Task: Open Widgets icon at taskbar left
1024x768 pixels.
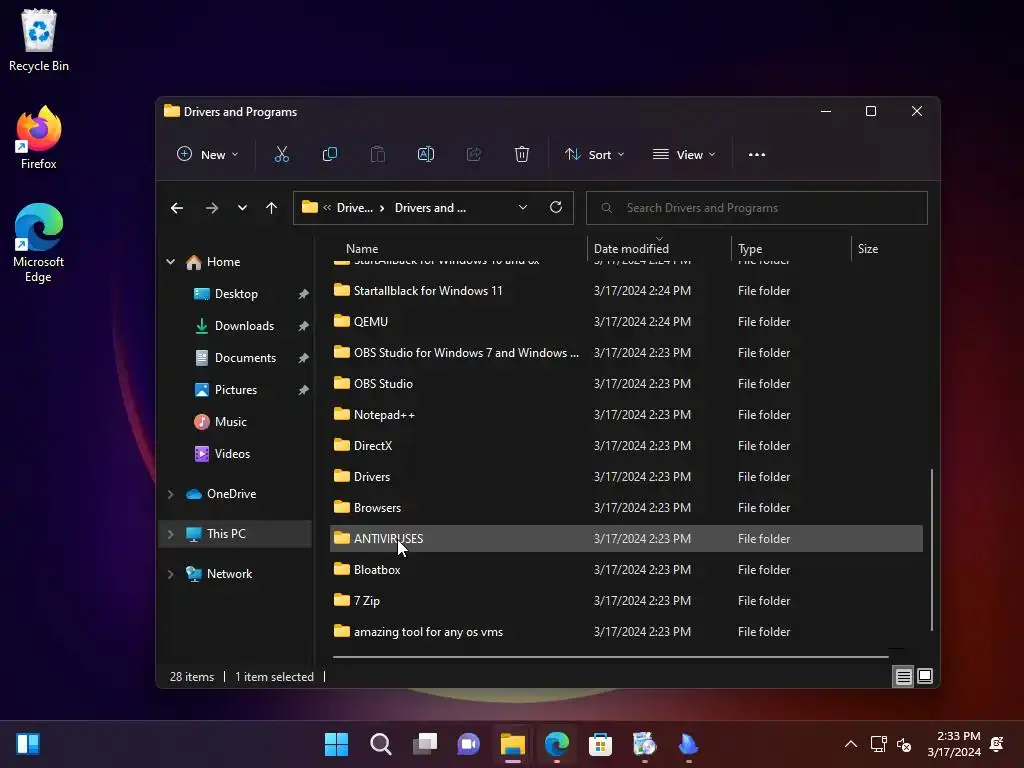Action: (x=28, y=744)
